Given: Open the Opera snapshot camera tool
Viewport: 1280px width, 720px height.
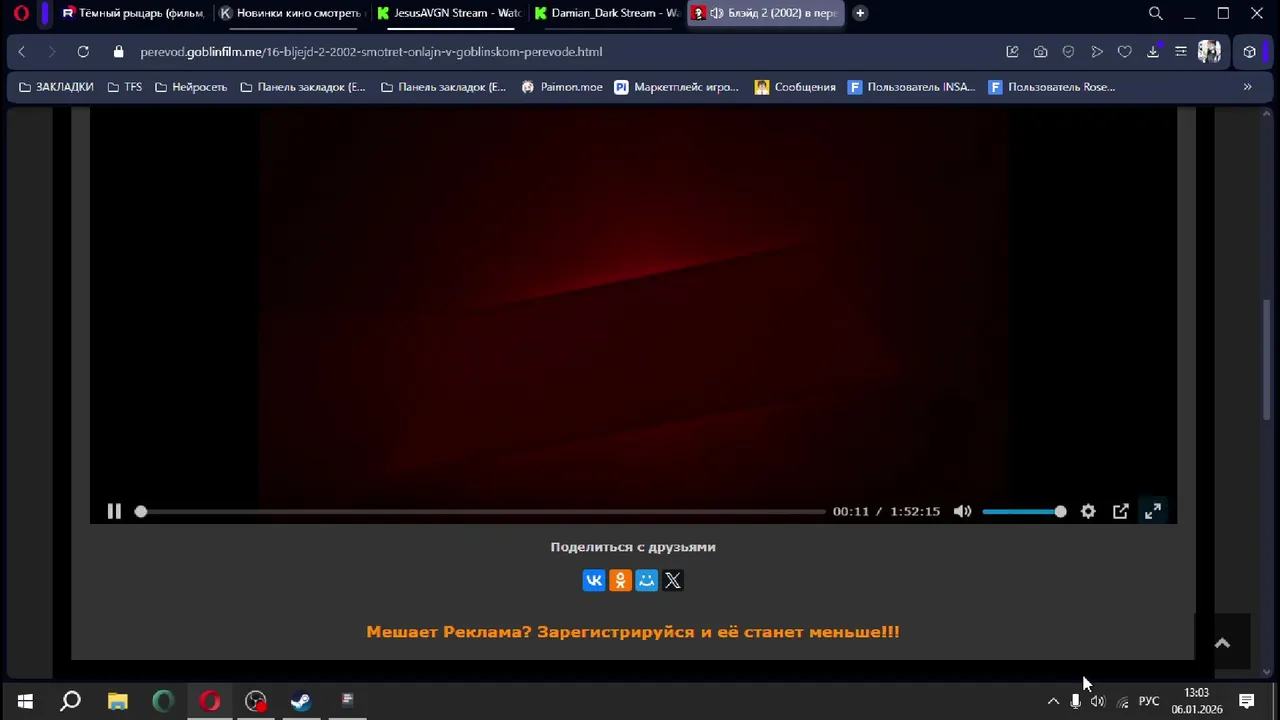Looking at the screenshot, I should [1041, 52].
